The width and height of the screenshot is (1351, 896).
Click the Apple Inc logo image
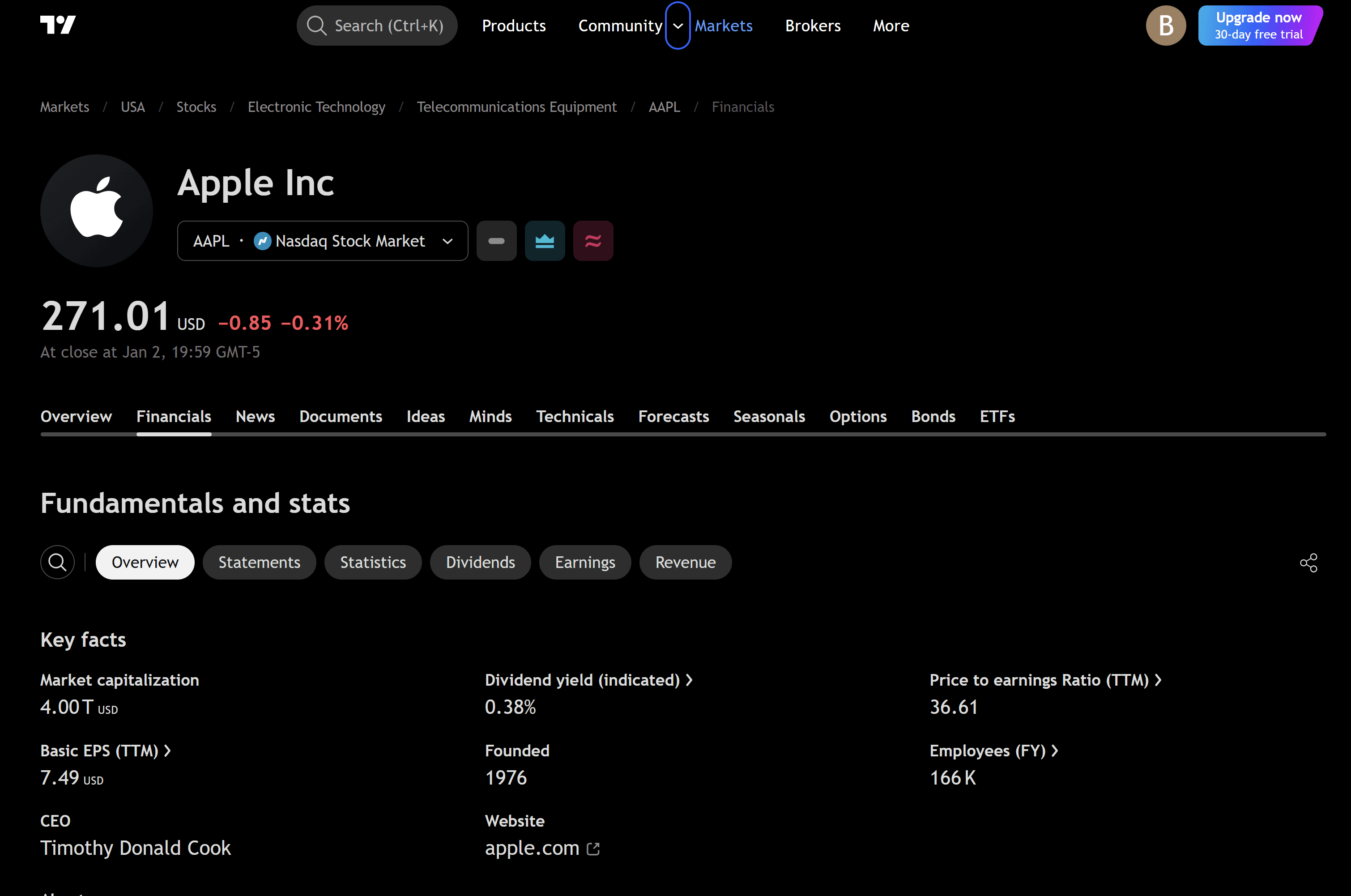tap(97, 210)
